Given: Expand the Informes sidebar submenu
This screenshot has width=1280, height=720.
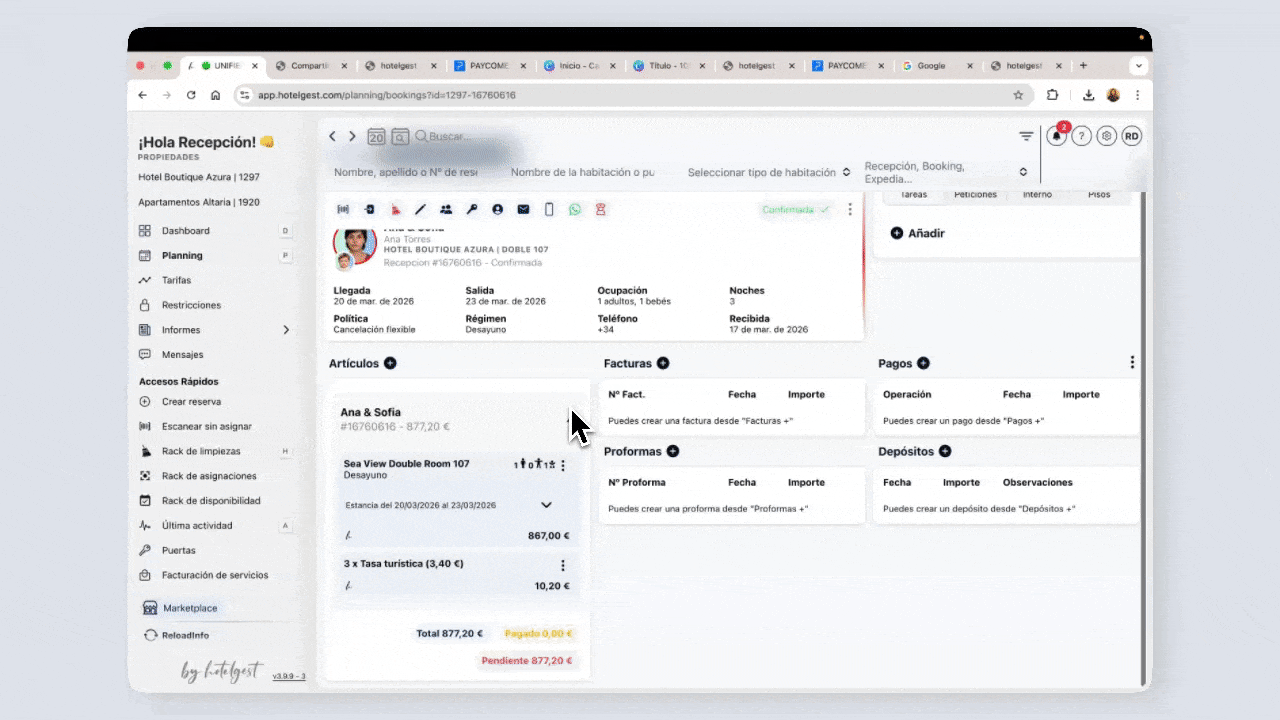Looking at the screenshot, I should point(286,330).
